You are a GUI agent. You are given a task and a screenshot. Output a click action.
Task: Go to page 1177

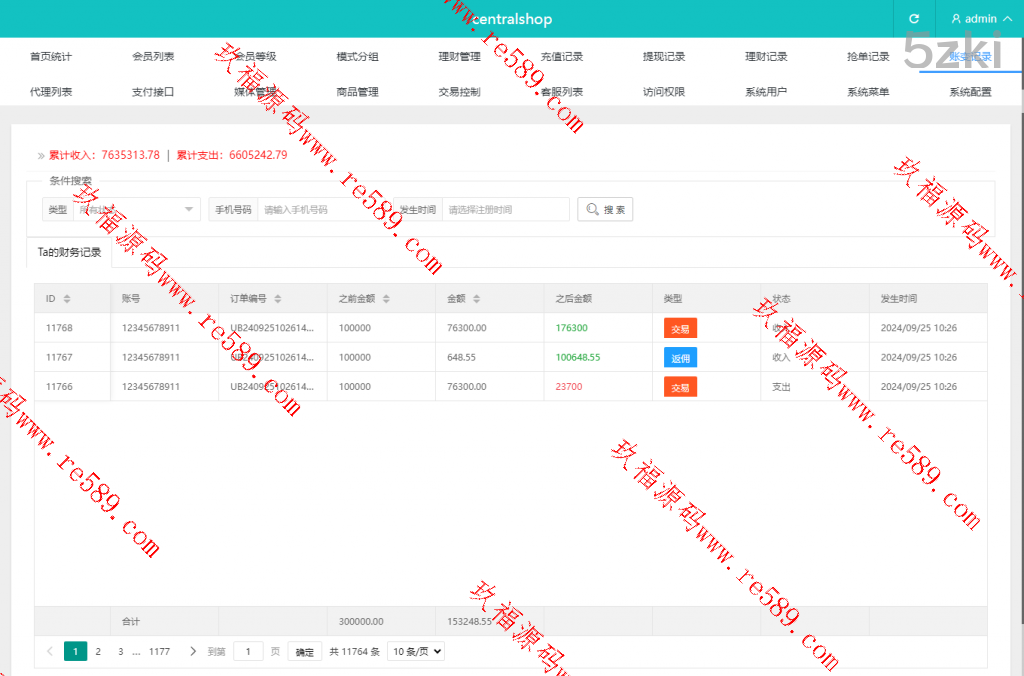(159, 651)
